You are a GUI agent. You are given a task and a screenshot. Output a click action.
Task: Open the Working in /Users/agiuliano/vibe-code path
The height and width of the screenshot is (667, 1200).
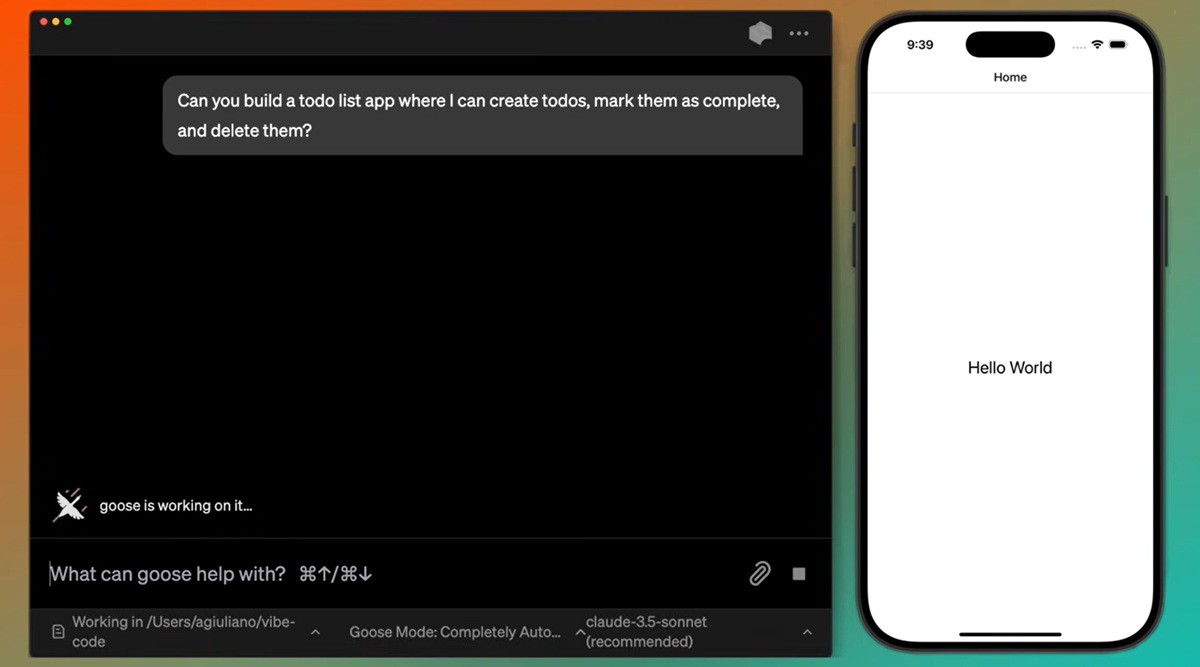click(x=183, y=632)
